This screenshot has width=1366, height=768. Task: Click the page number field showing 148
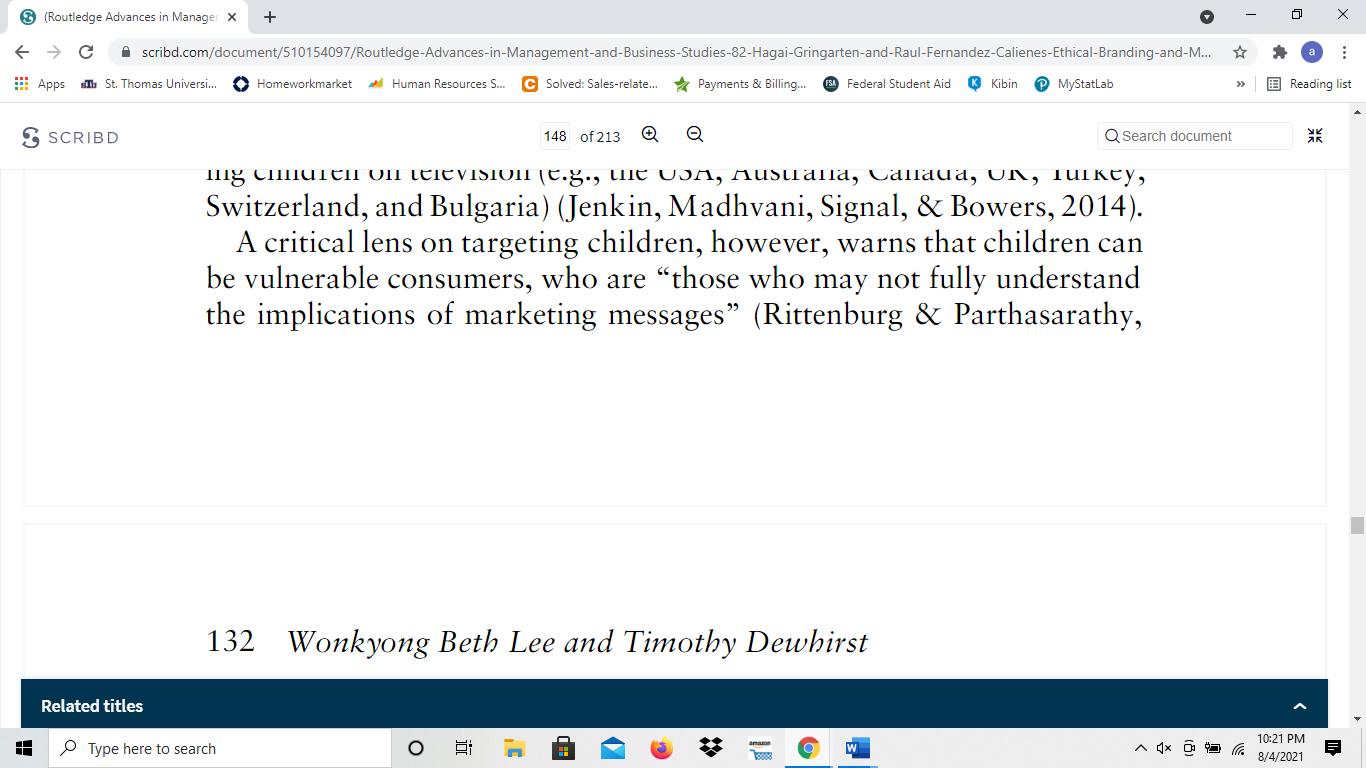(x=555, y=136)
